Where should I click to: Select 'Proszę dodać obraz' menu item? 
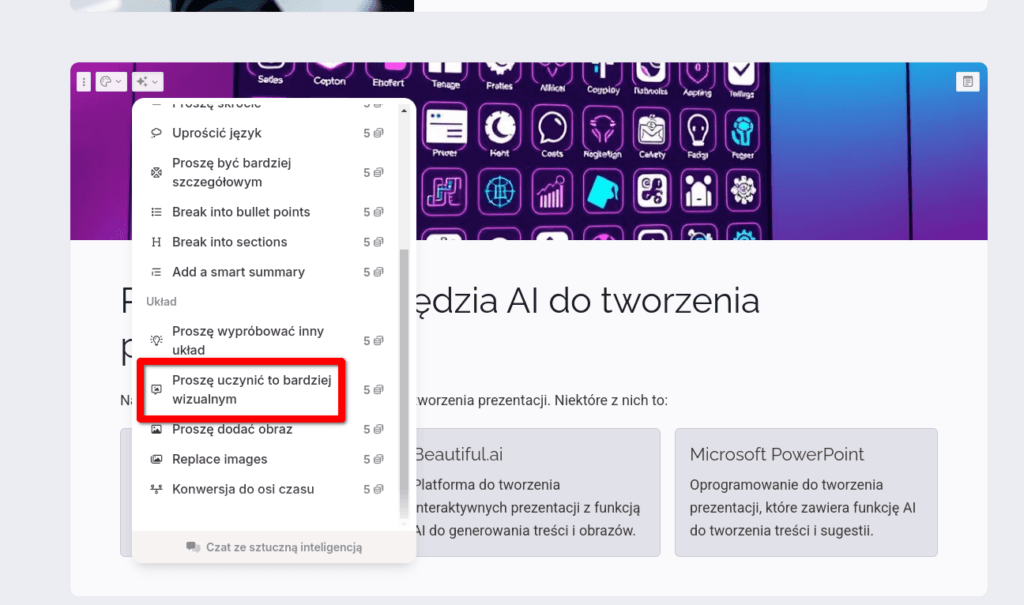tap(266, 429)
